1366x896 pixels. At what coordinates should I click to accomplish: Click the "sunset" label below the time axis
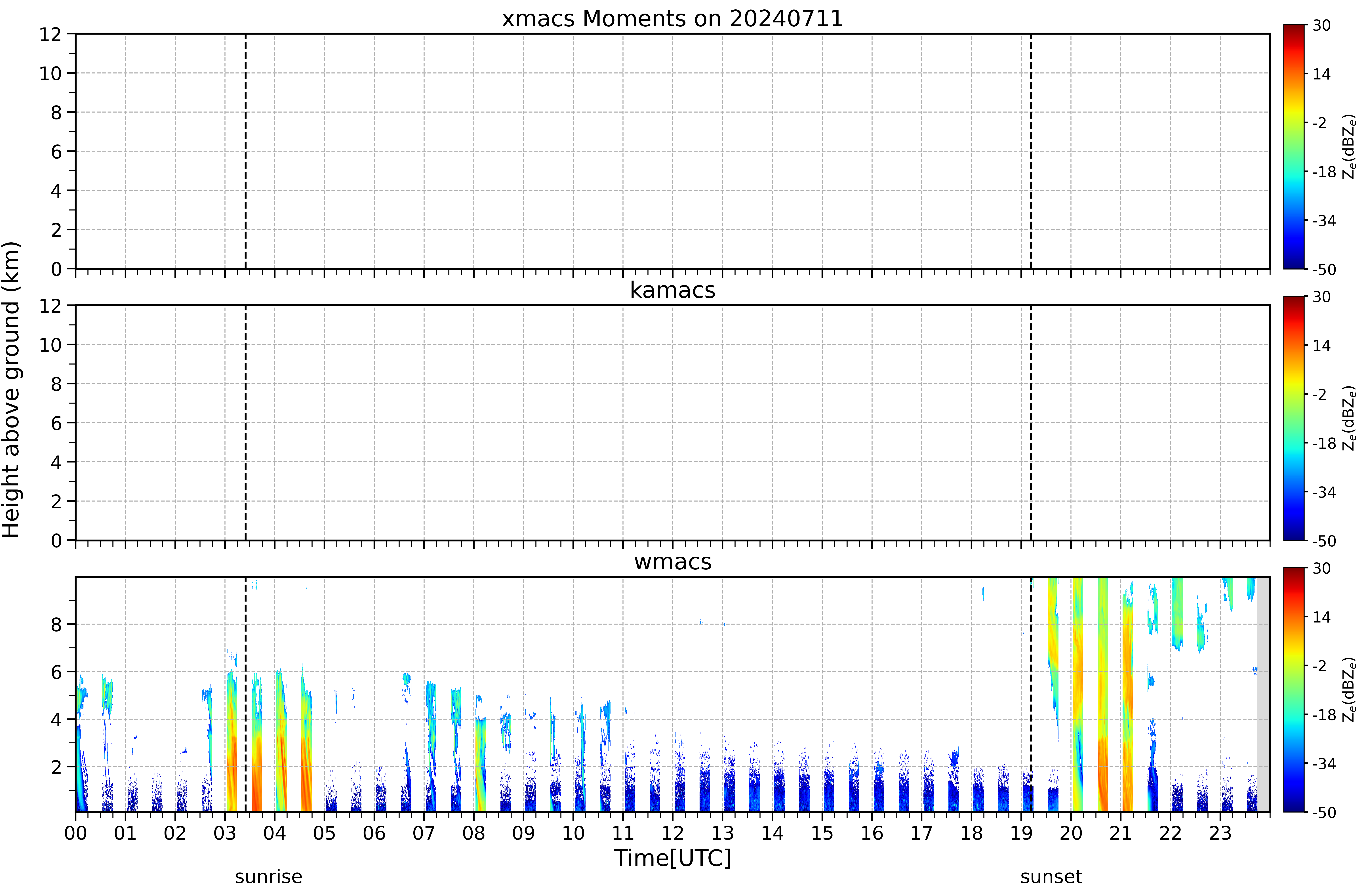[x=1051, y=876]
